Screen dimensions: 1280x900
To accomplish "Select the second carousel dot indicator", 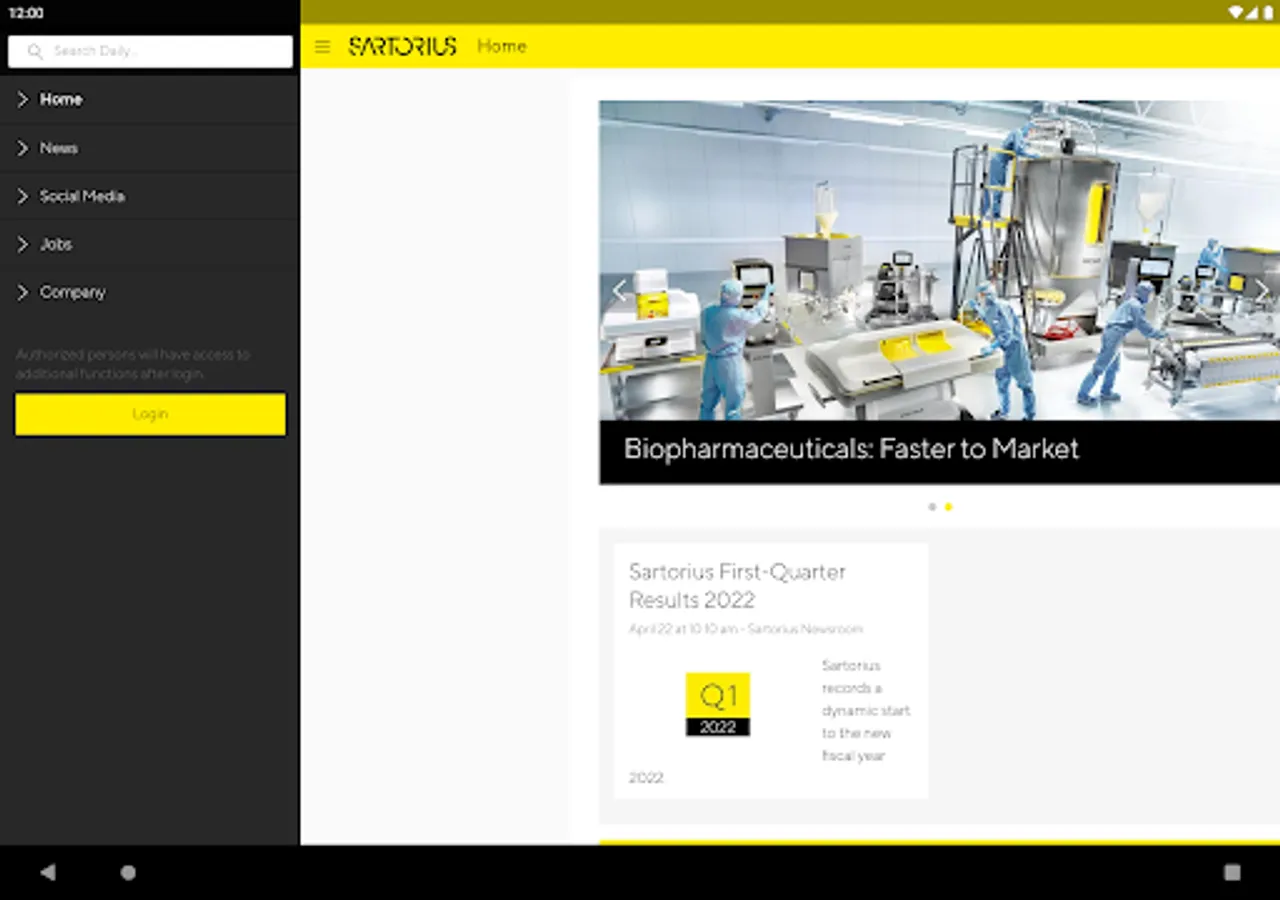I will coord(948,507).
